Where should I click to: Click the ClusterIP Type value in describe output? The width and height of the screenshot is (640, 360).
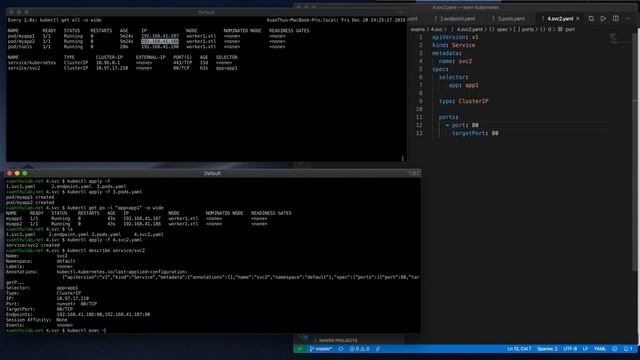(x=69, y=293)
